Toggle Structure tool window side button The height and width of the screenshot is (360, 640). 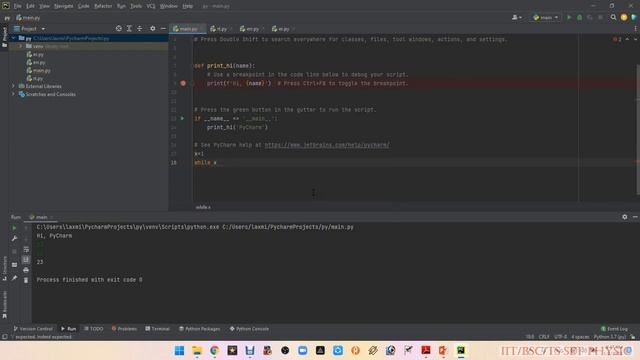(x=4, y=268)
